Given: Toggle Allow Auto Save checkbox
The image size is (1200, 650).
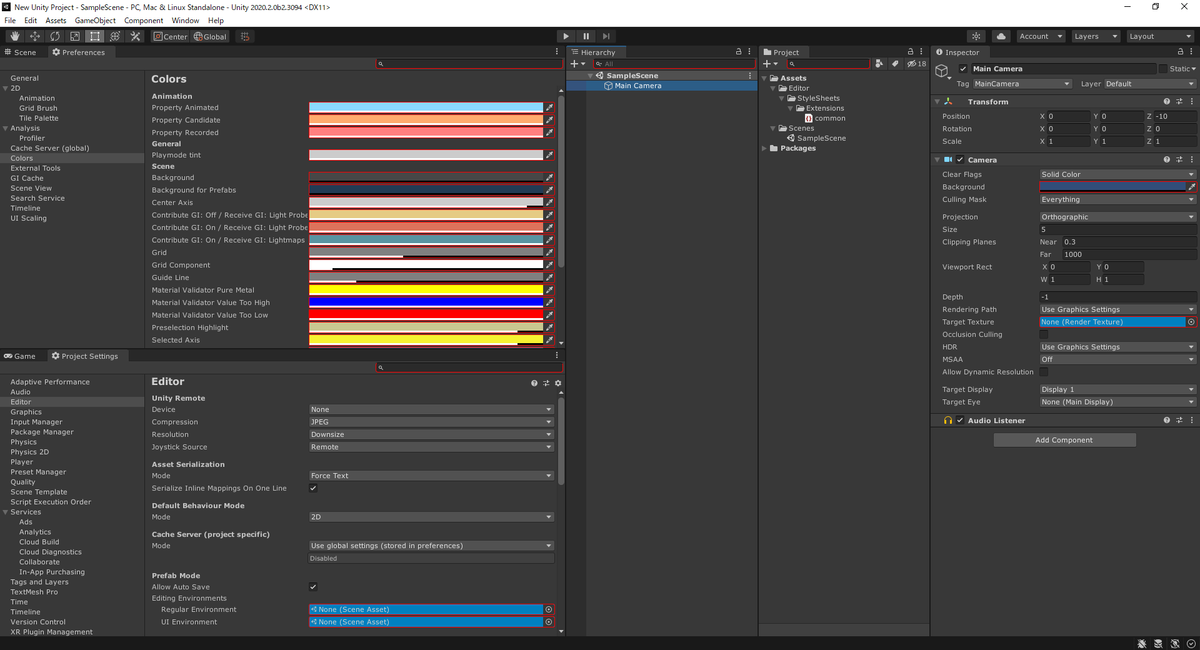Looking at the screenshot, I should (x=314, y=587).
